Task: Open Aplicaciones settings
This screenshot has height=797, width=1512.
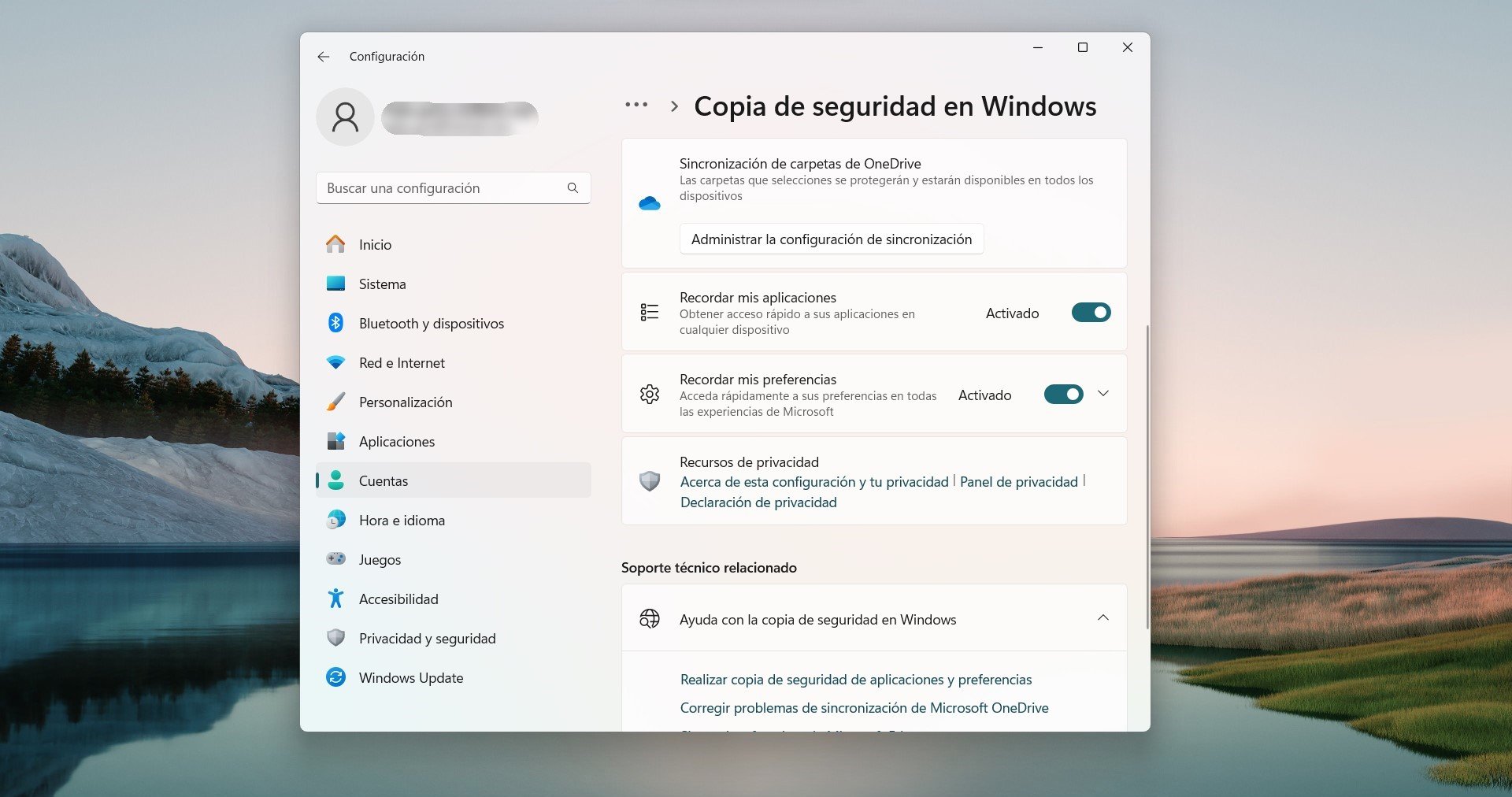Action: click(453, 441)
